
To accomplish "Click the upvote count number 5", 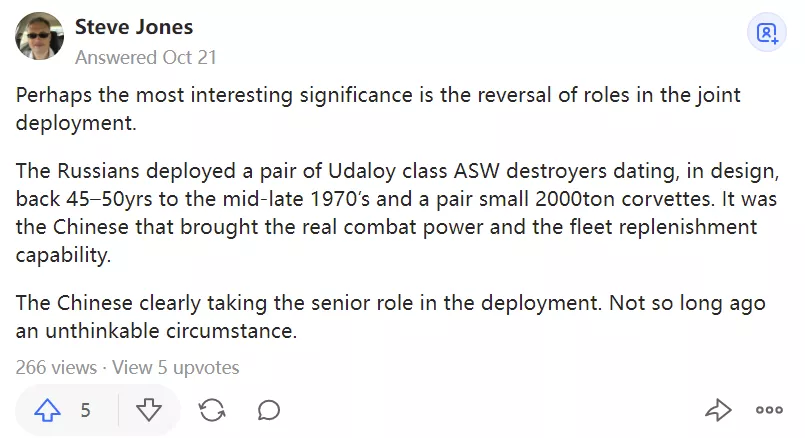I will point(86,409).
